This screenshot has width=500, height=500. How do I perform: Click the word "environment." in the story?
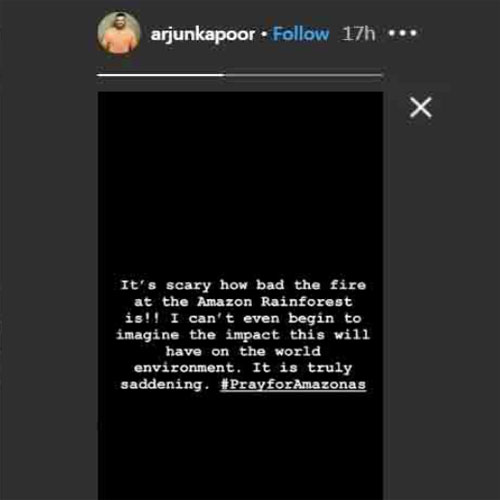point(187,368)
